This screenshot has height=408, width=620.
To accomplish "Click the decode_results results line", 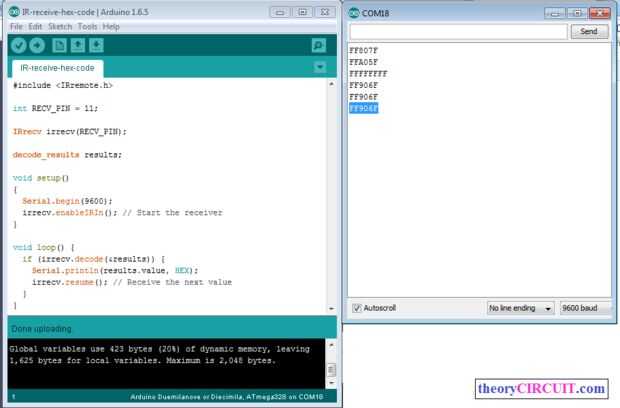I will [x=67, y=155].
